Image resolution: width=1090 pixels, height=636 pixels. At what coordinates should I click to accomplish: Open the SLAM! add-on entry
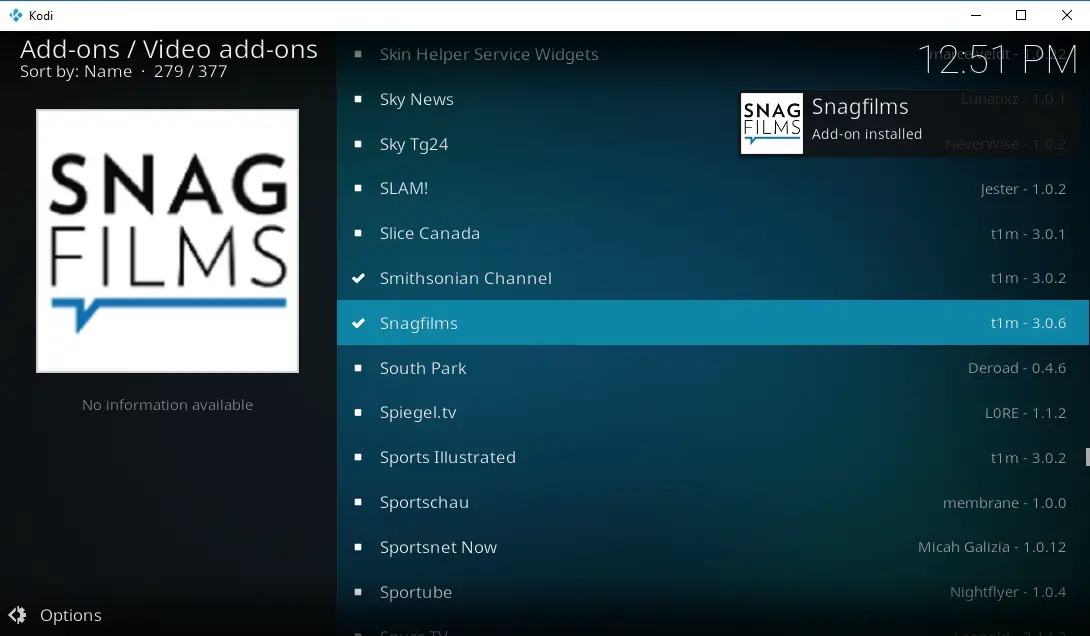click(713, 188)
